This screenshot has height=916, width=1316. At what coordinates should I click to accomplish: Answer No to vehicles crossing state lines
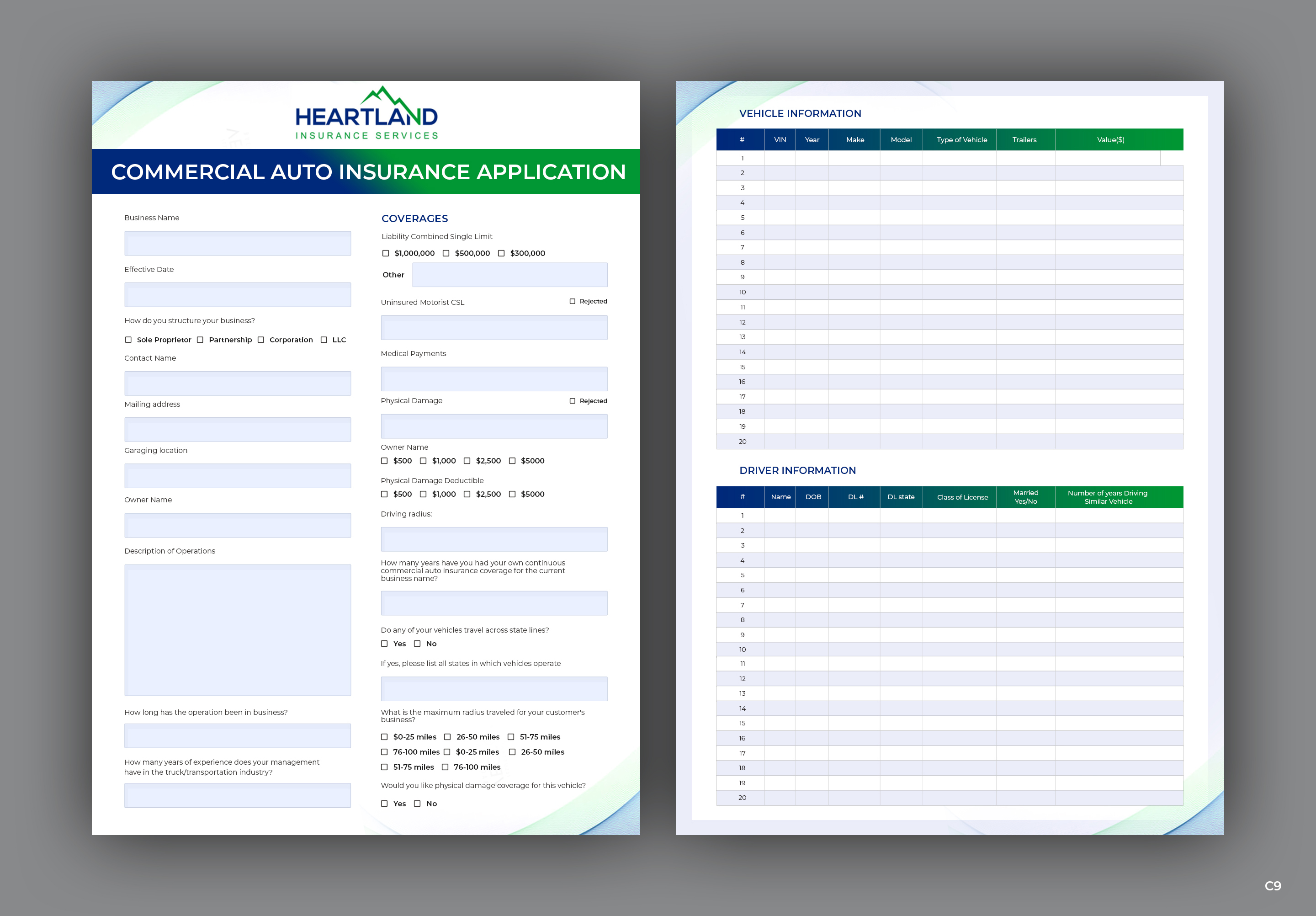click(x=417, y=644)
